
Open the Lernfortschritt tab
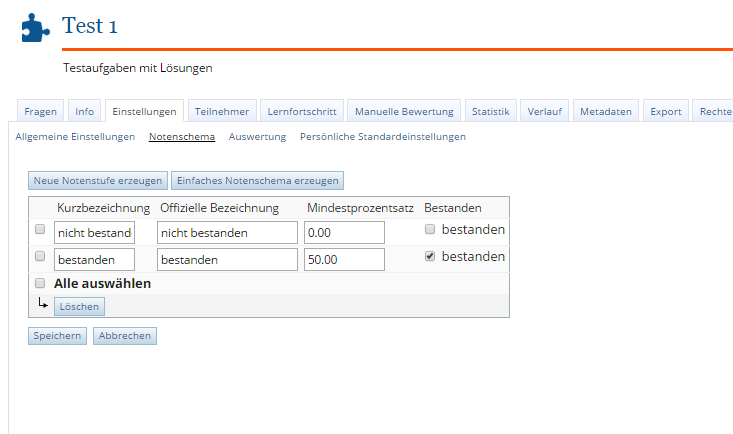pos(303,112)
